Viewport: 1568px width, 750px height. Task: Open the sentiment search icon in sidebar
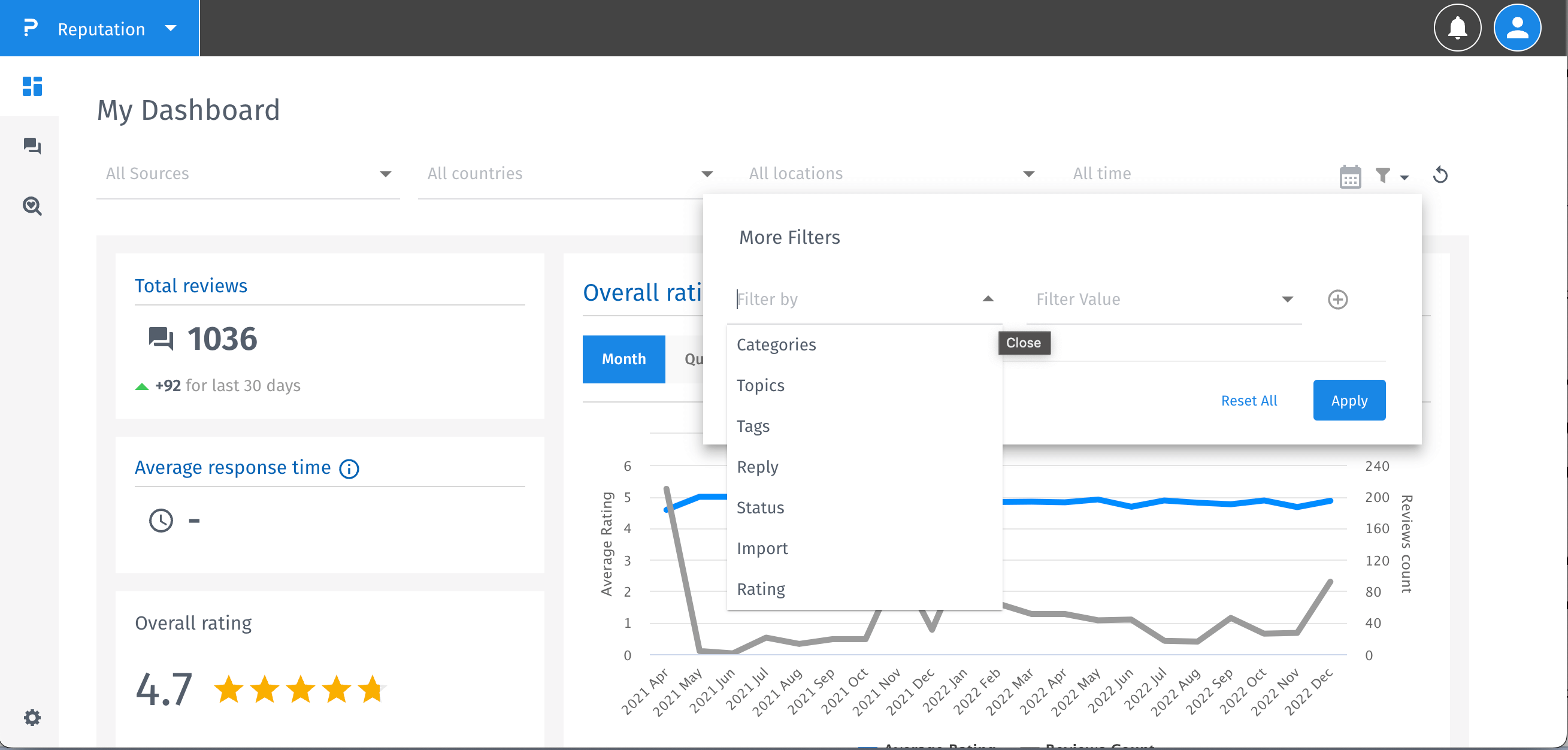[32, 207]
